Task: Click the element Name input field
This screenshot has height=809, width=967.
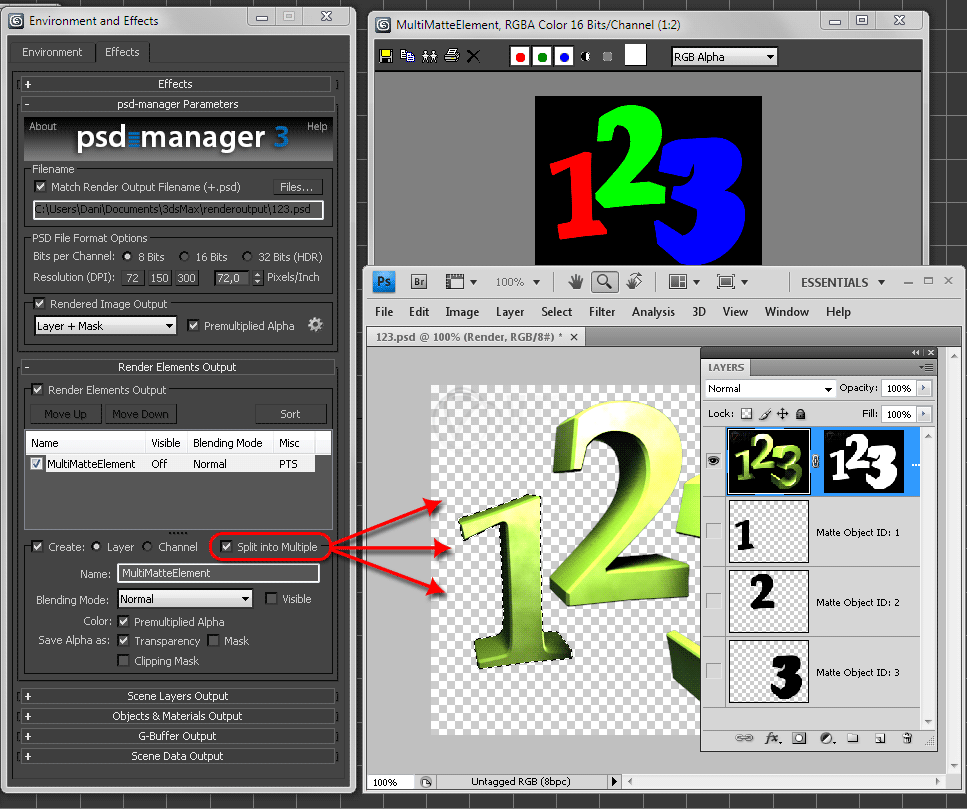Action: tap(218, 573)
